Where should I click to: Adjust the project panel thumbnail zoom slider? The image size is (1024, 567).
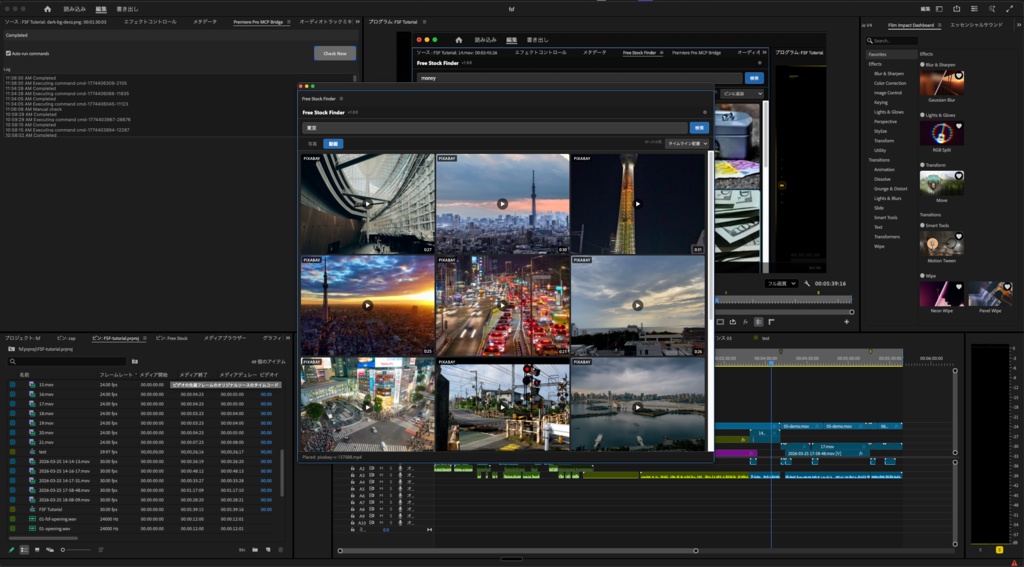click(76, 550)
